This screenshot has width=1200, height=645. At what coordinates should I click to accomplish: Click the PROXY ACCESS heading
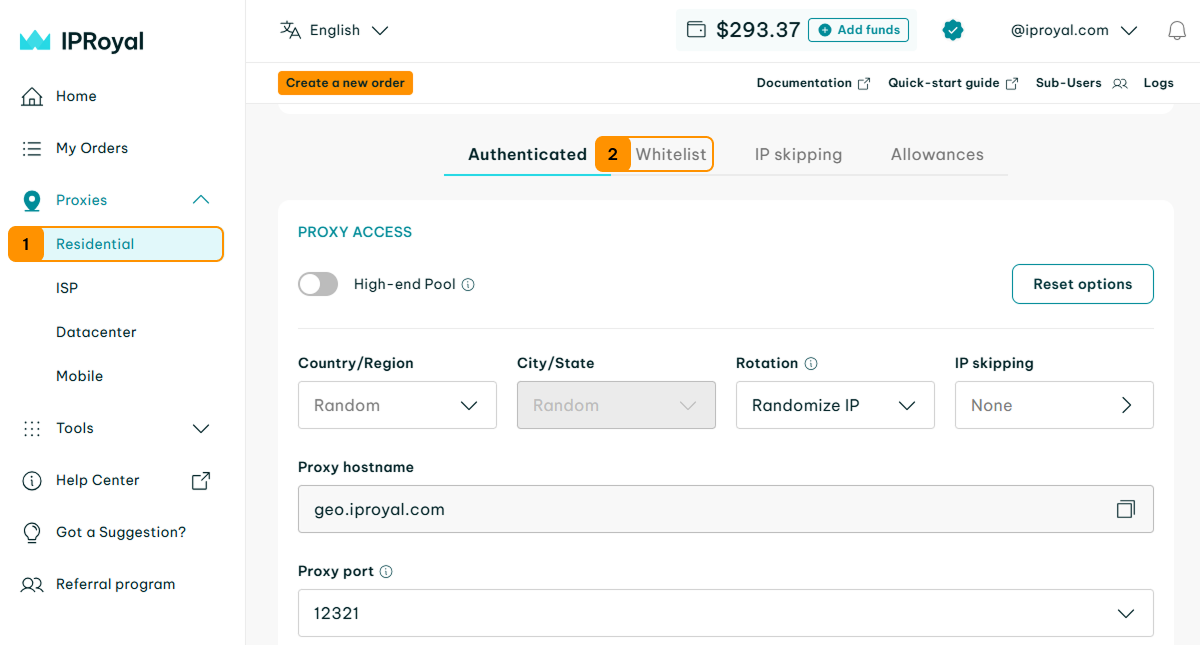pyautogui.click(x=355, y=232)
